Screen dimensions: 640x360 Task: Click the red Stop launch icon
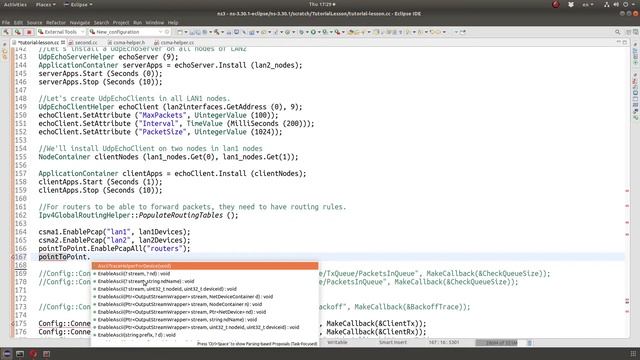(x=29, y=32)
